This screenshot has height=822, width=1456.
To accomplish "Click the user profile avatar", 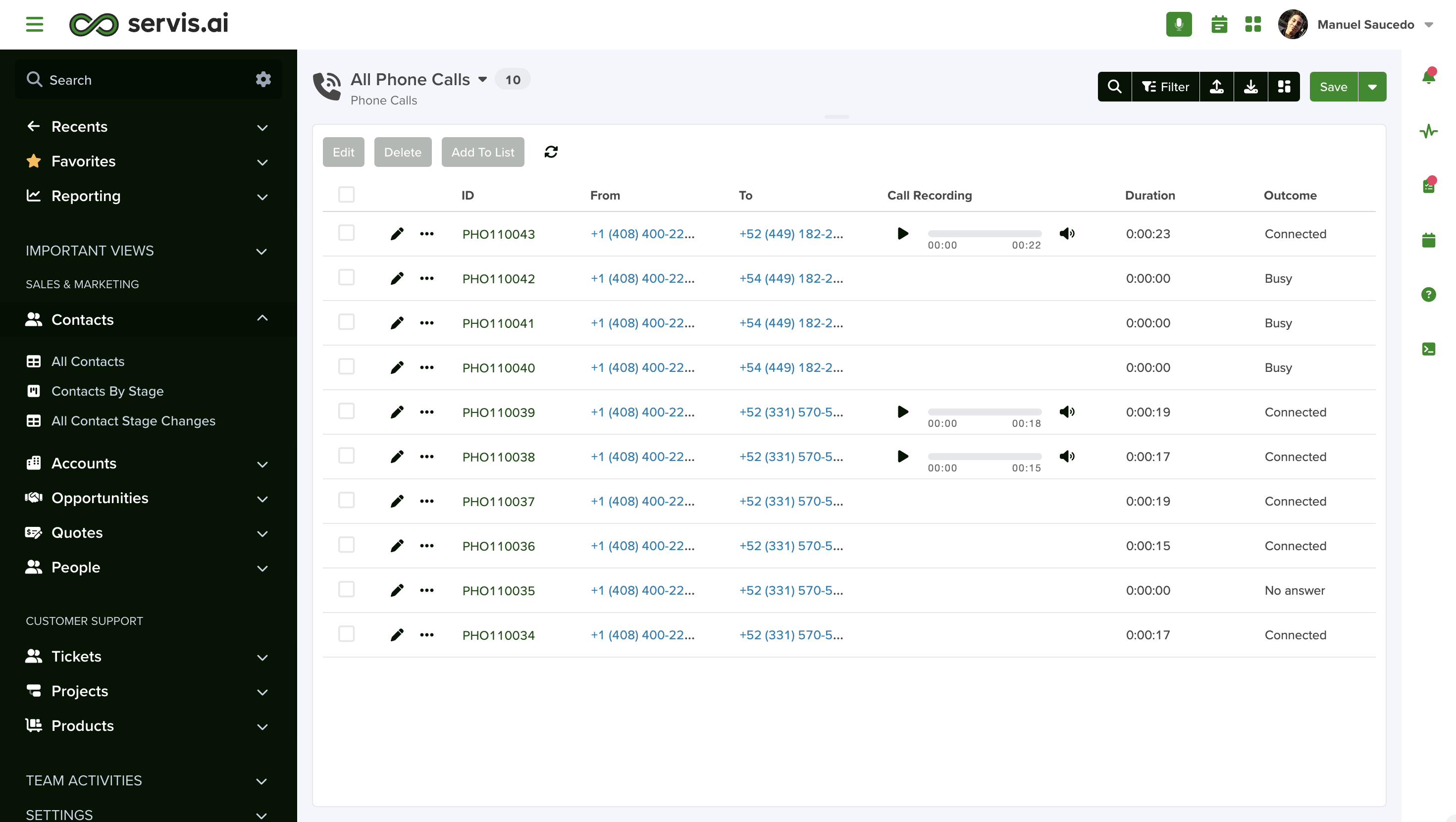I will tap(1292, 24).
